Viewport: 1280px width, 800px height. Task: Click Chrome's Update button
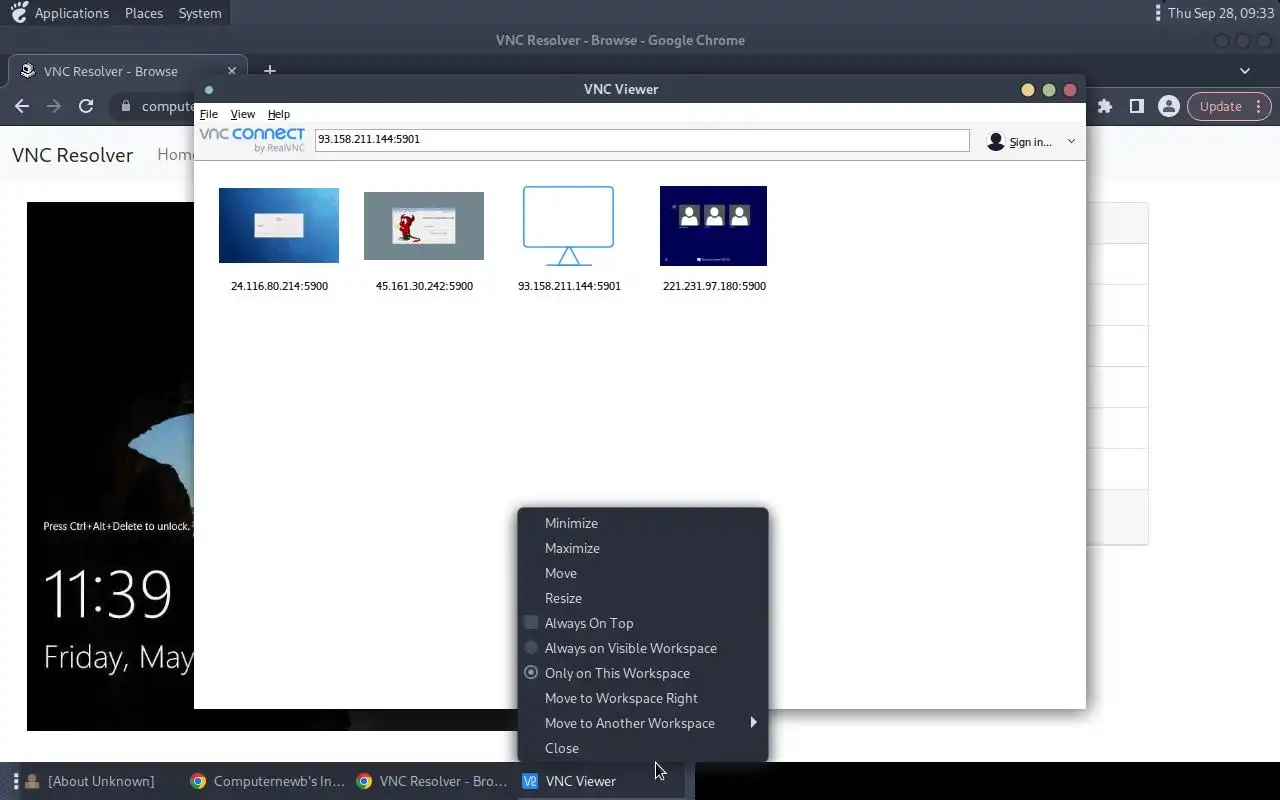(1229, 106)
